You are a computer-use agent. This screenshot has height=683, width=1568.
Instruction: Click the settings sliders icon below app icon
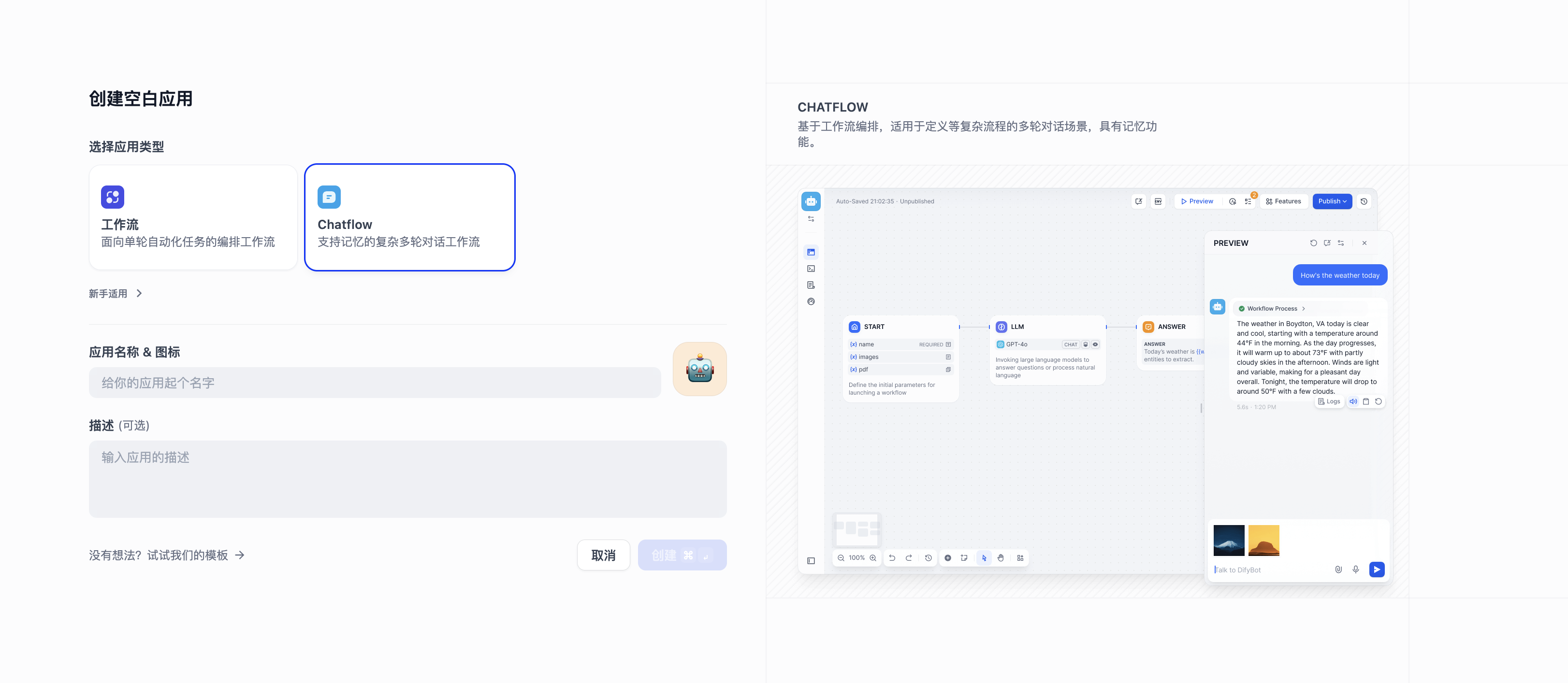(x=811, y=219)
